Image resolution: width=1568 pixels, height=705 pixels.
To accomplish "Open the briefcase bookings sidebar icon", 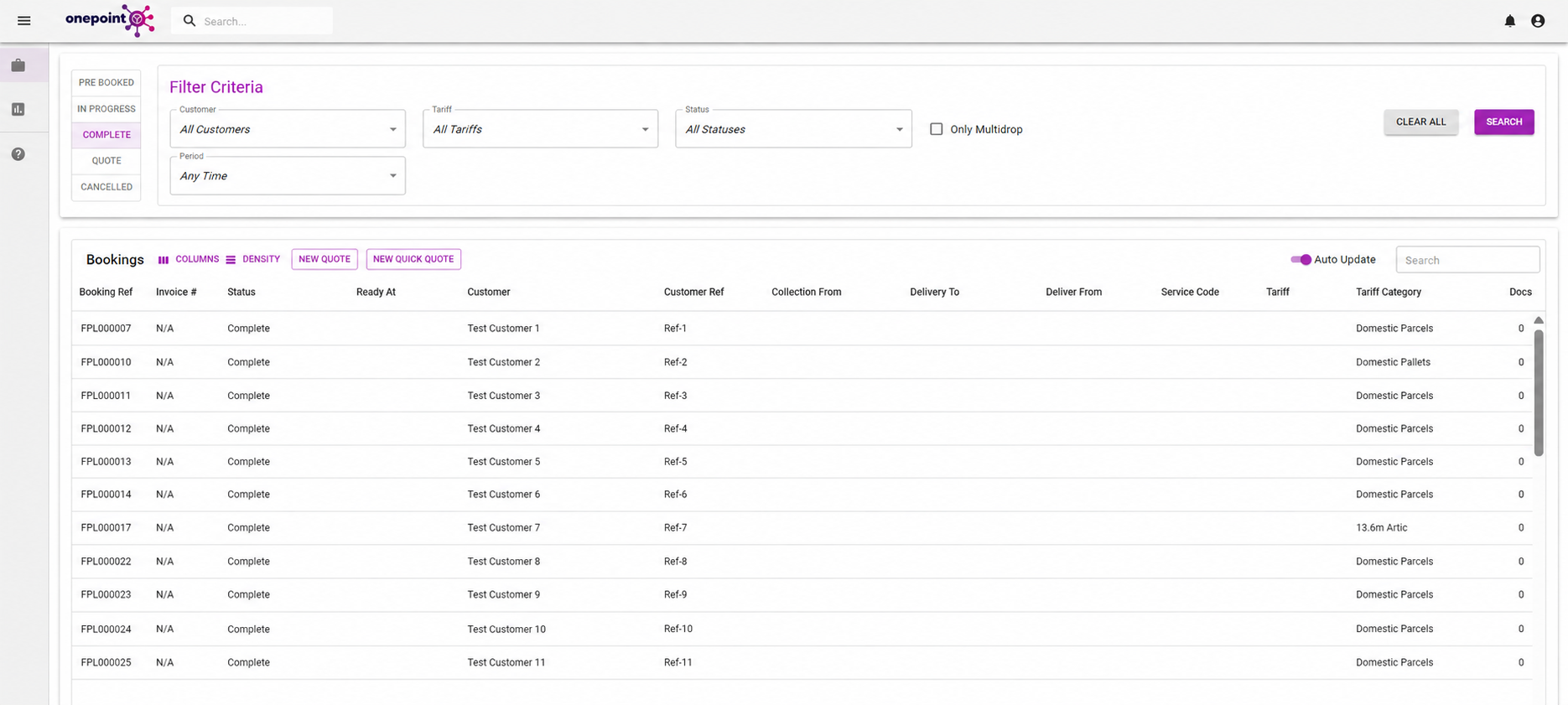I will click(18, 65).
